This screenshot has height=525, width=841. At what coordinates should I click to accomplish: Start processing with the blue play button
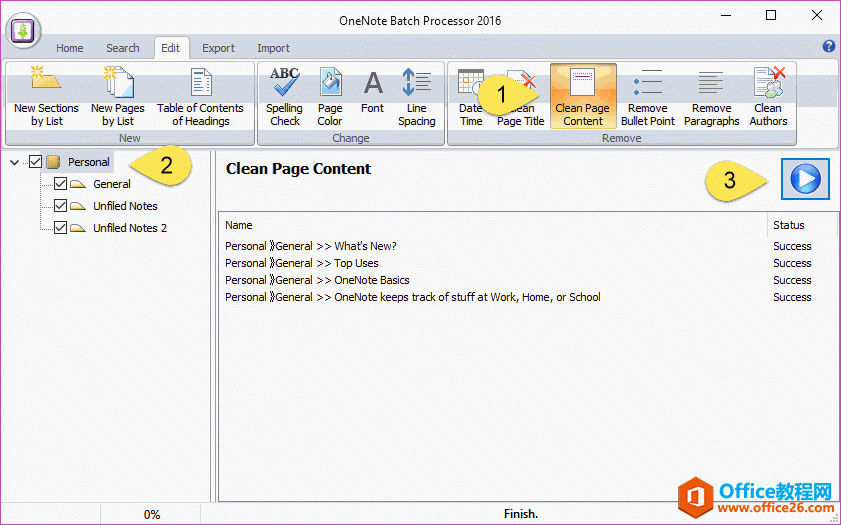[x=805, y=179]
